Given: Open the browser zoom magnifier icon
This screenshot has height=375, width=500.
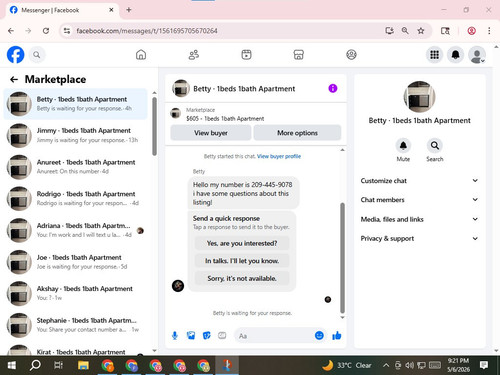Looking at the screenshot, I should coord(405,31).
